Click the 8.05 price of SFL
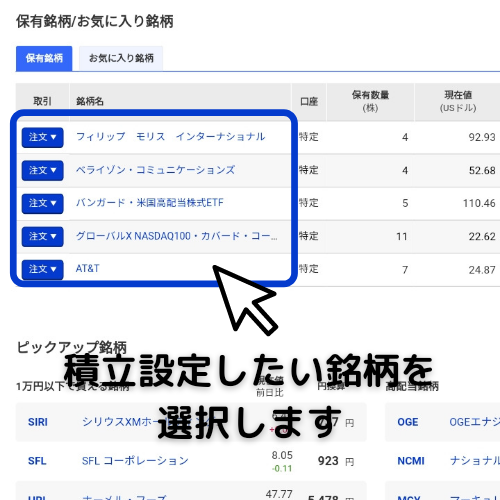The height and width of the screenshot is (500, 500). [282, 455]
